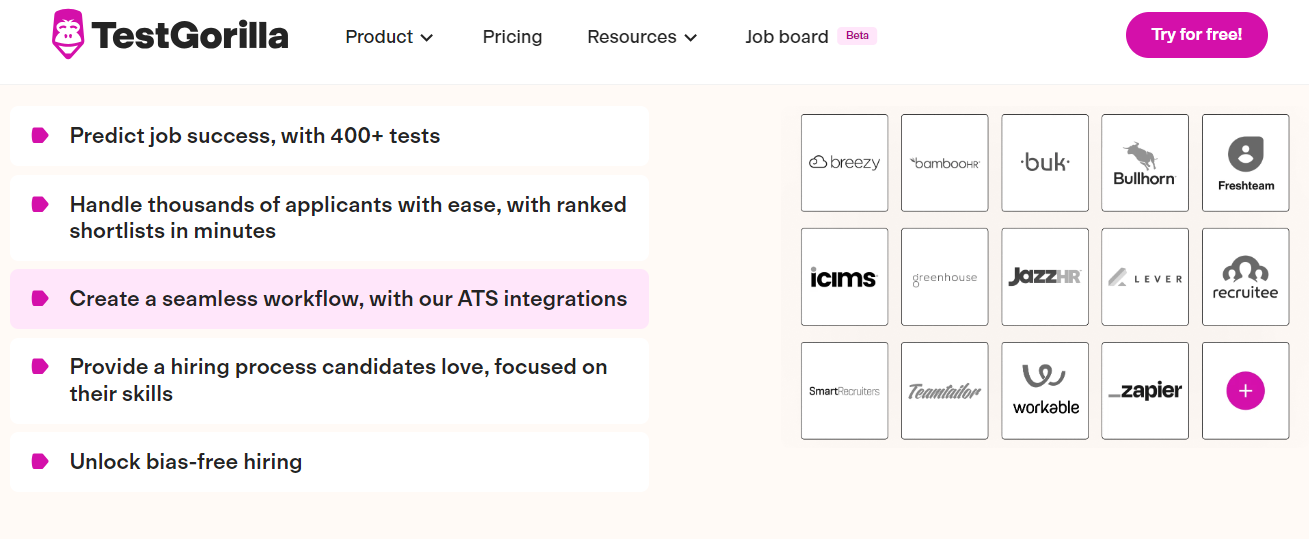The width and height of the screenshot is (1309, 539).
Task: Select the workable integration tile
Action: pyautogui.click(x=1045, y=391)
